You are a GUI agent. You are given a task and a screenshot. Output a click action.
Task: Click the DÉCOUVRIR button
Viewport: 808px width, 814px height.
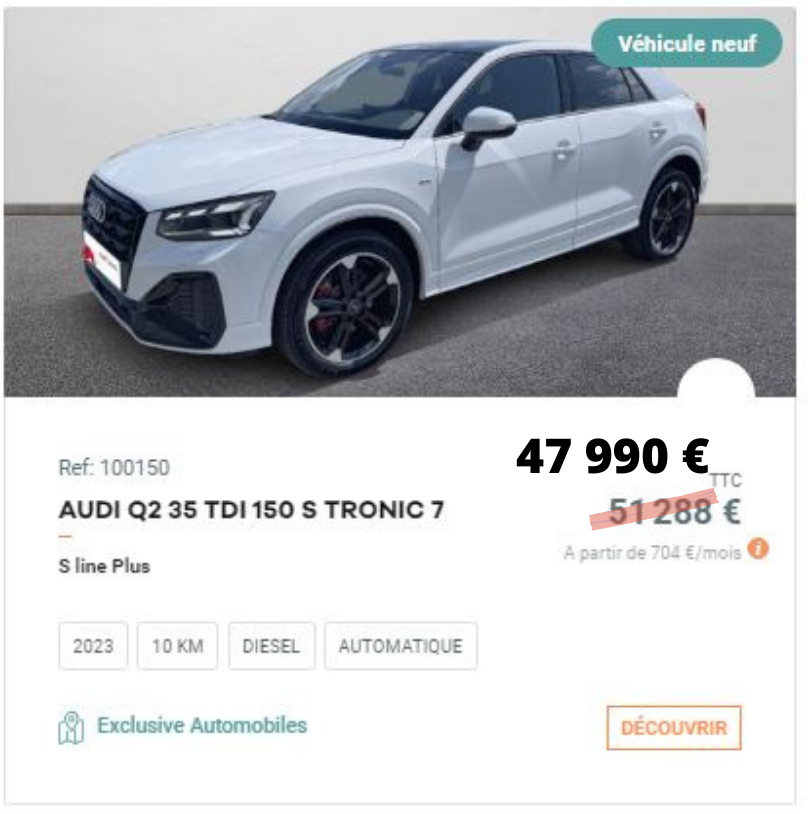point(674,728)
